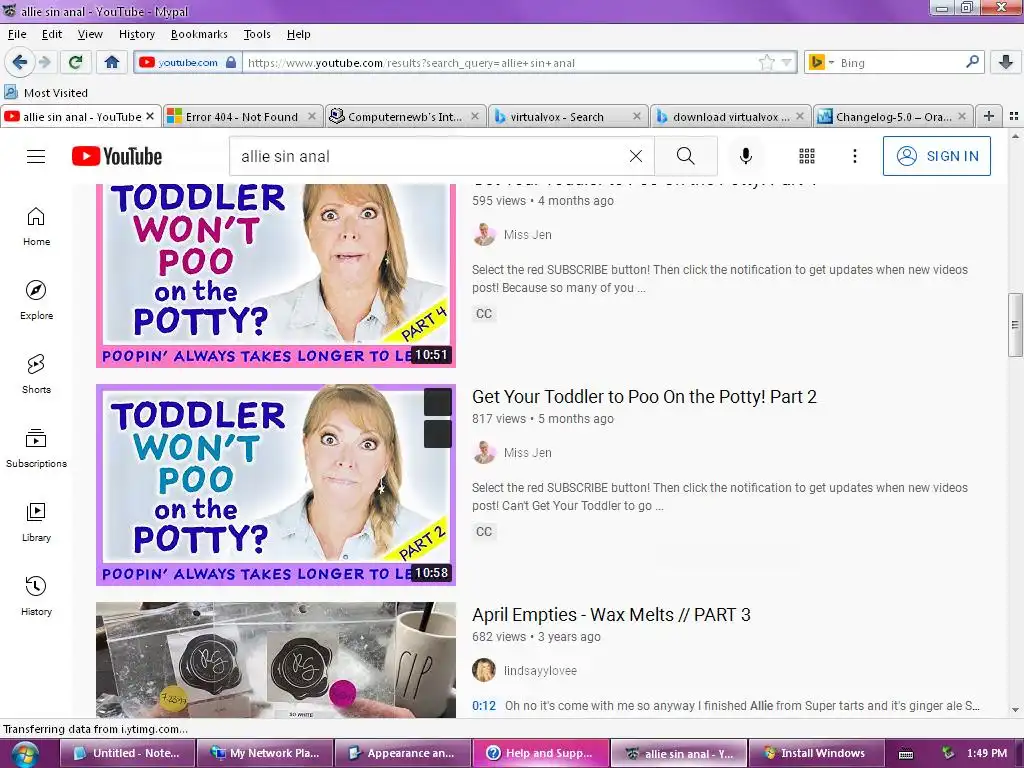Screen dimensions: 1024x768
Task: Close the Changelog-5.0 tab
Action: click(962, 116)
